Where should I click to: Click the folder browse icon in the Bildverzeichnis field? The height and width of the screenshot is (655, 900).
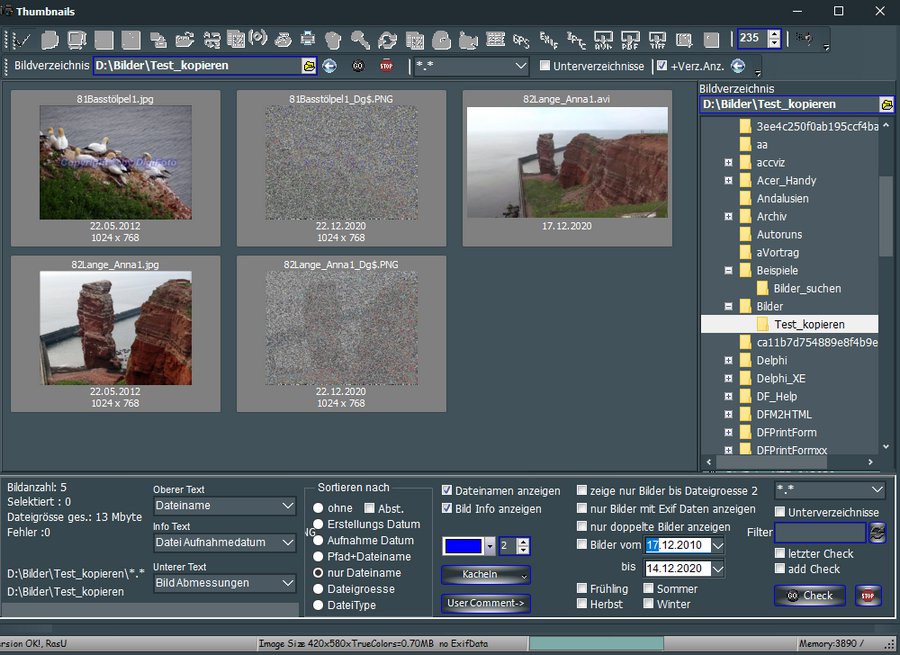(310, 66)
